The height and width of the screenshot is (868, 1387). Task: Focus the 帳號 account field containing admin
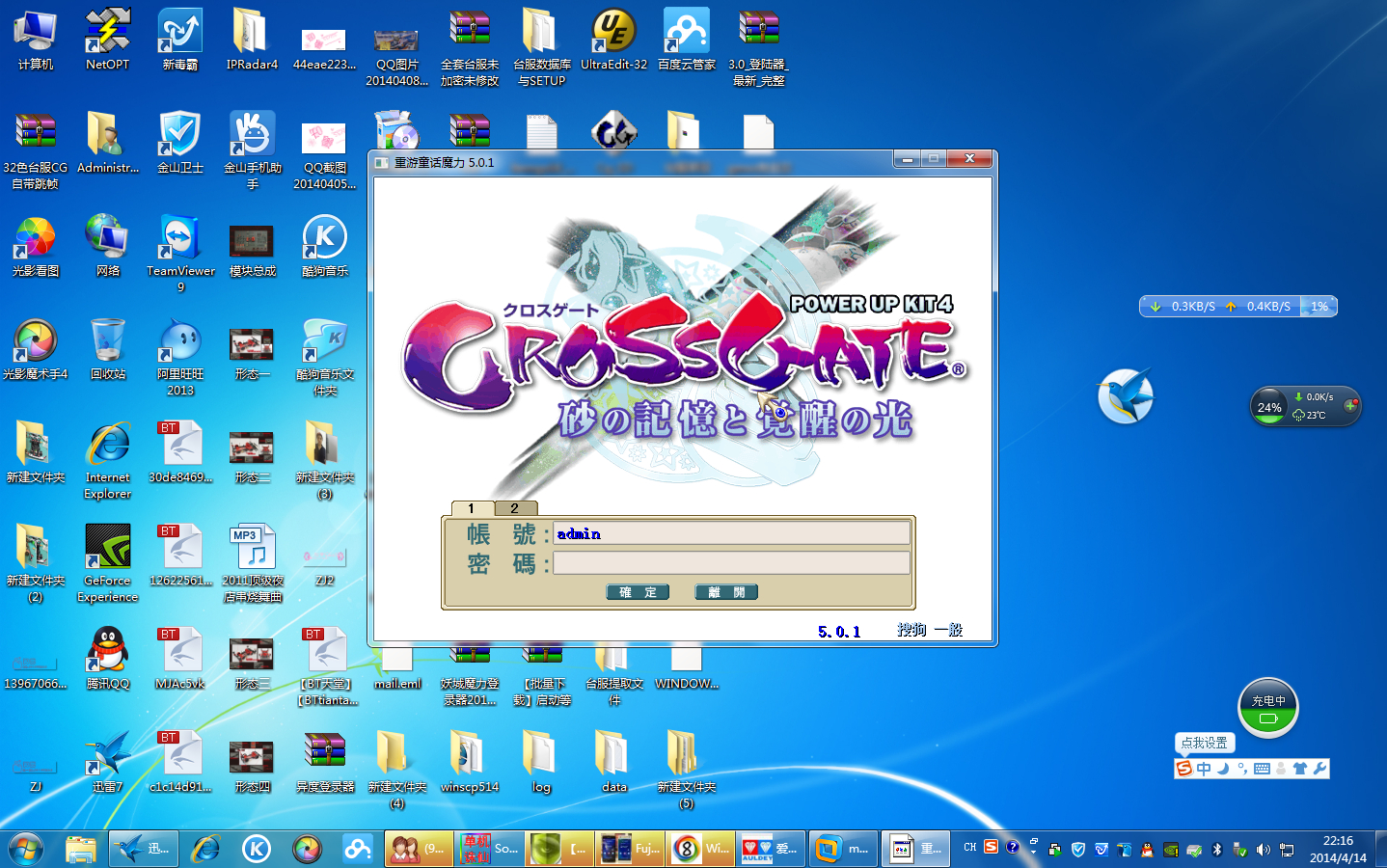(x=731, y=533)
